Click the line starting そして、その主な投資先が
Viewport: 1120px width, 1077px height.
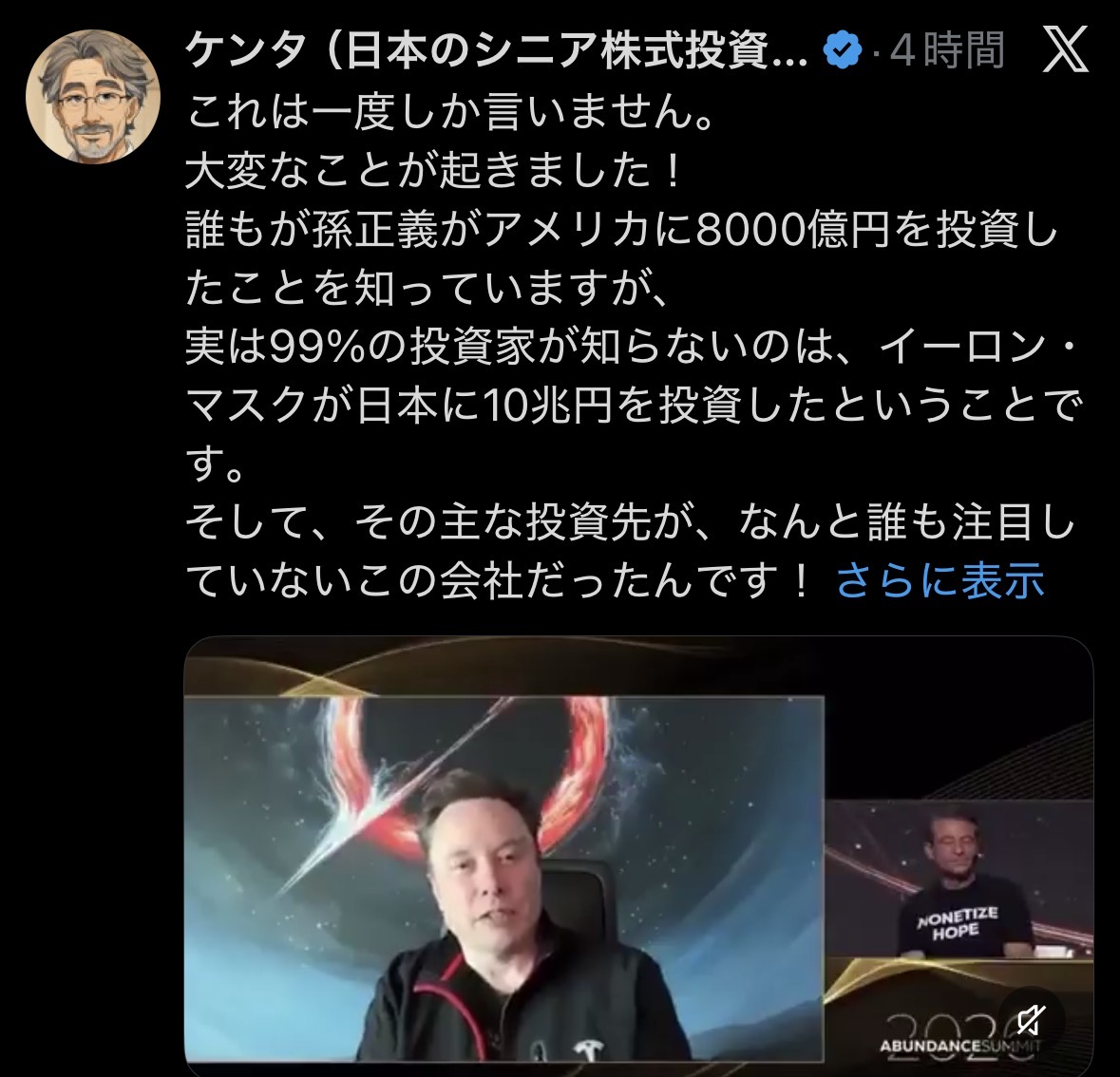coord(631,522)
